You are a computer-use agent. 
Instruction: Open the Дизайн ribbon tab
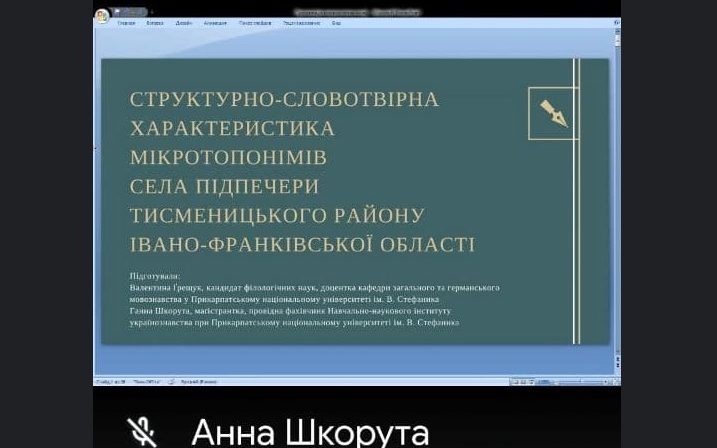click(x=184, y=22)
